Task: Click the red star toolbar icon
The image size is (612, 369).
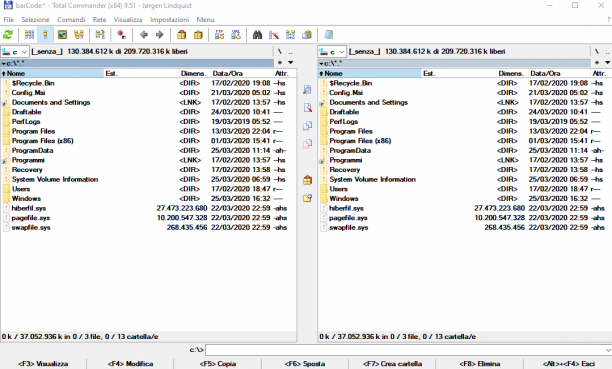Action: click(x=121, y=35)
